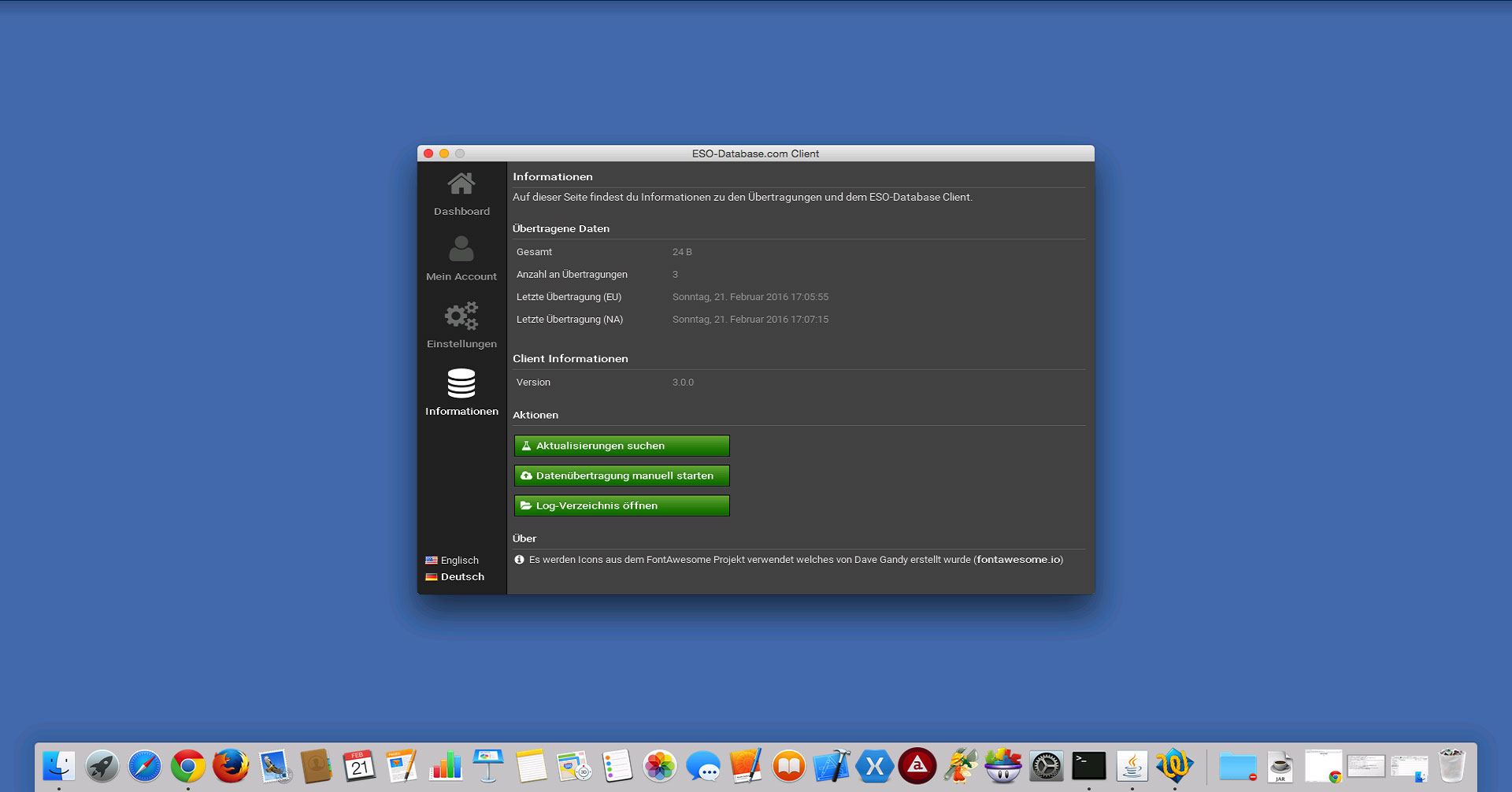
Task: Open blue folder stack in dock
Action: tap(1238, 766)
